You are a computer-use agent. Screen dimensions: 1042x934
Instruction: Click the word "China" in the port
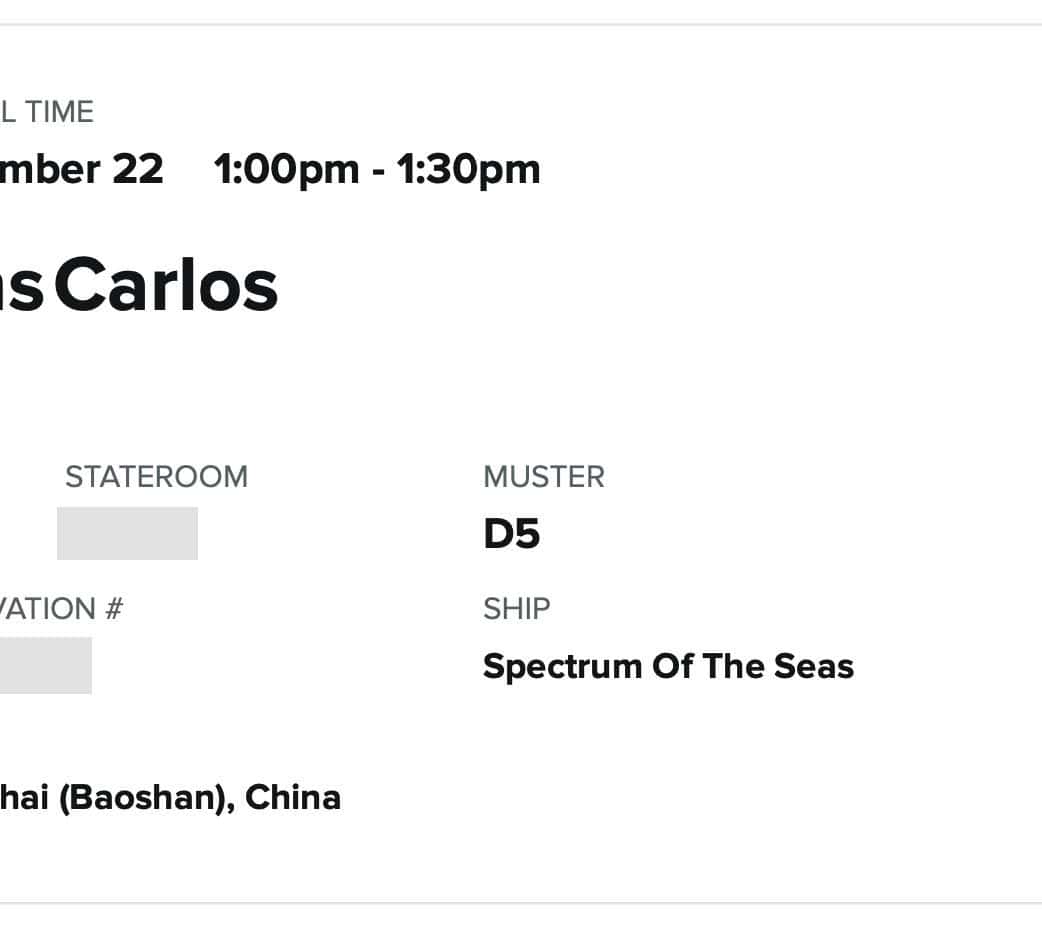point(293,798)
